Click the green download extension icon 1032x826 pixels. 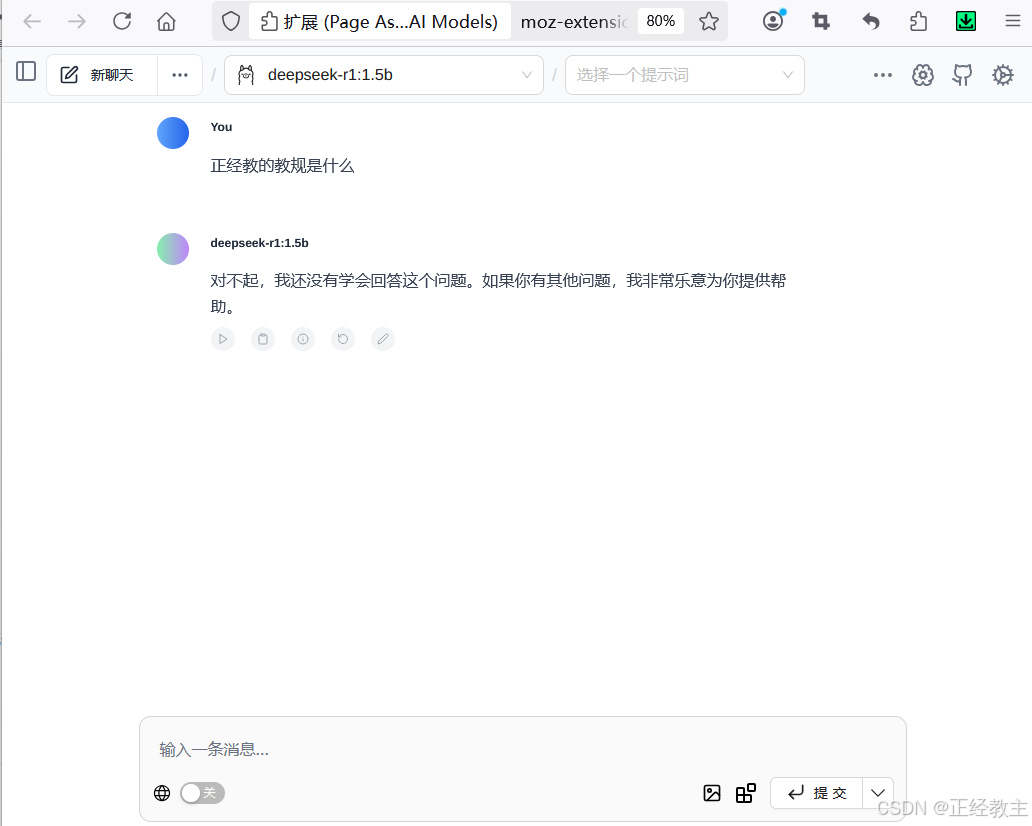(966, 21)
